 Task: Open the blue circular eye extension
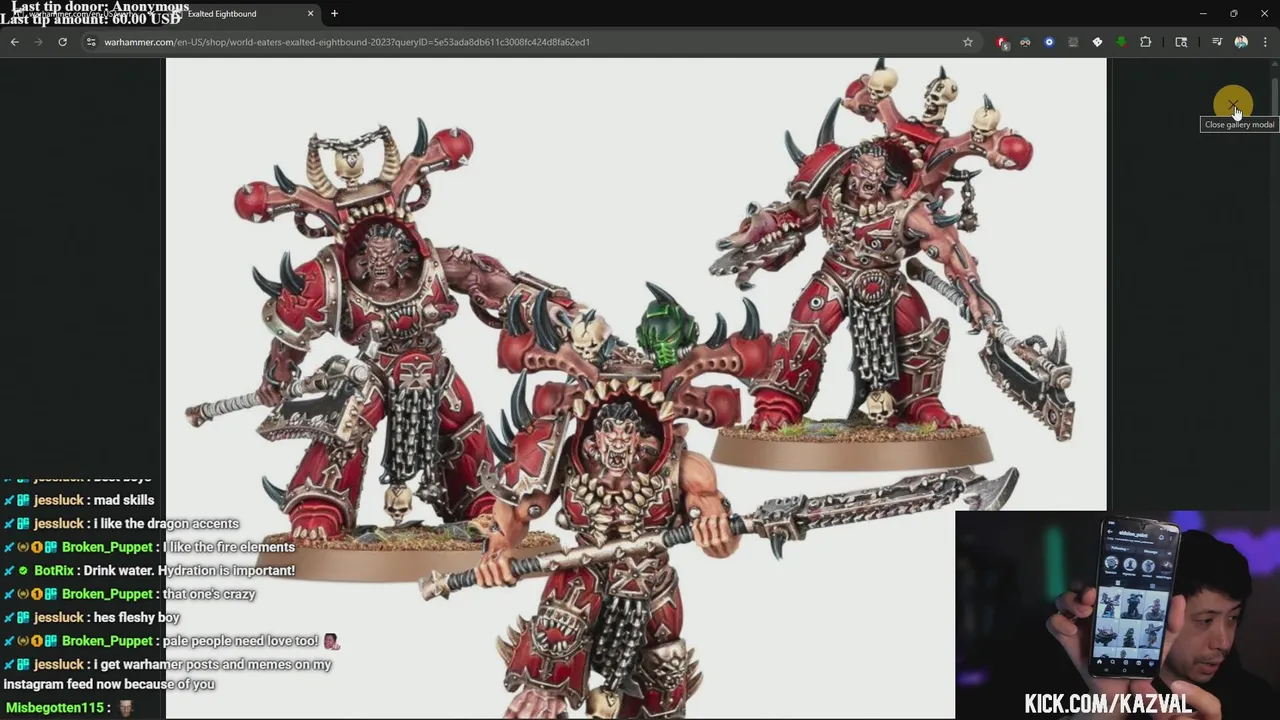[1049, 42]
